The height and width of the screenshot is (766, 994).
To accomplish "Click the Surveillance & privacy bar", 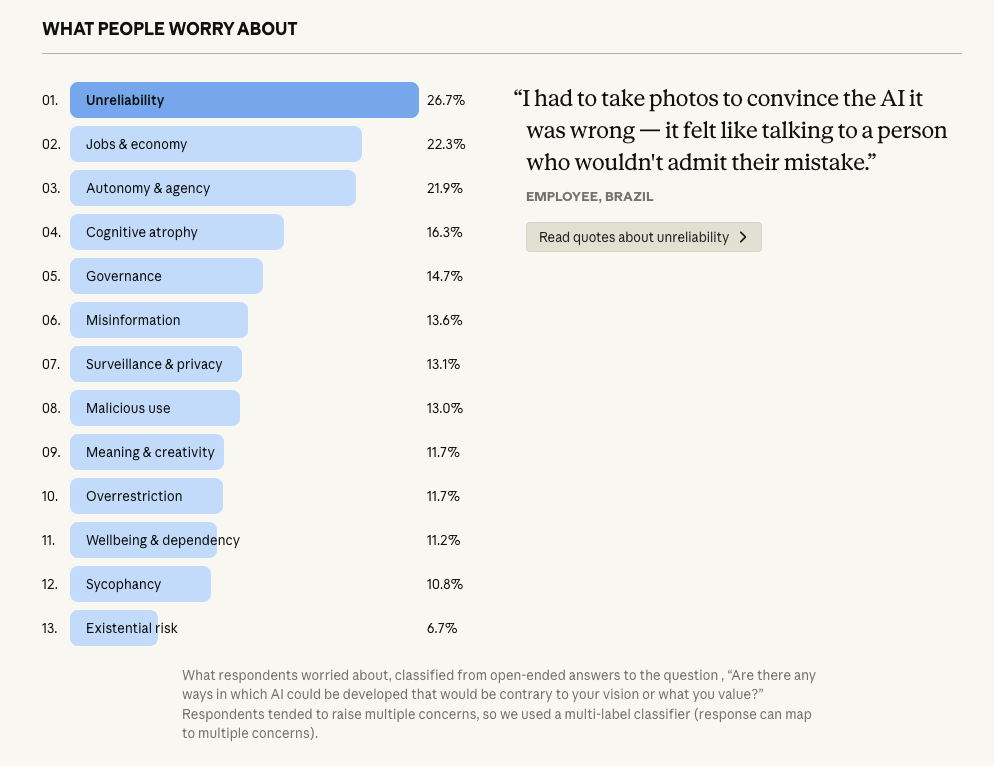I will [155, 364].
